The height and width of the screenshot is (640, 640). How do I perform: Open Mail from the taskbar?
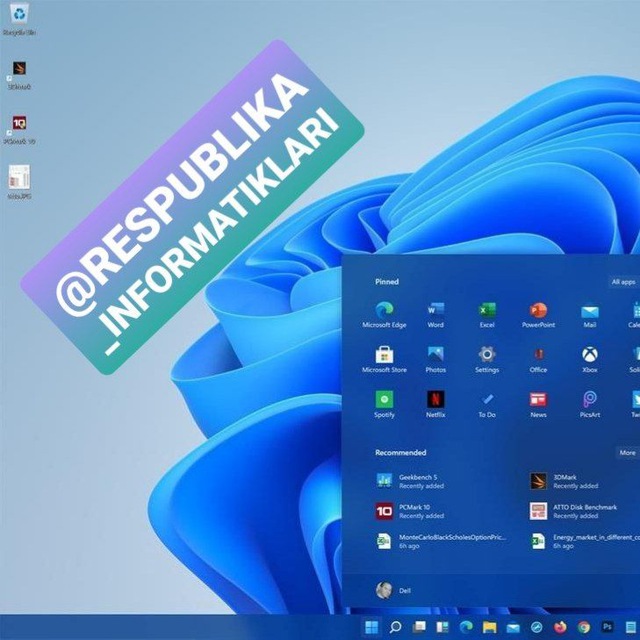coord(513,627)
